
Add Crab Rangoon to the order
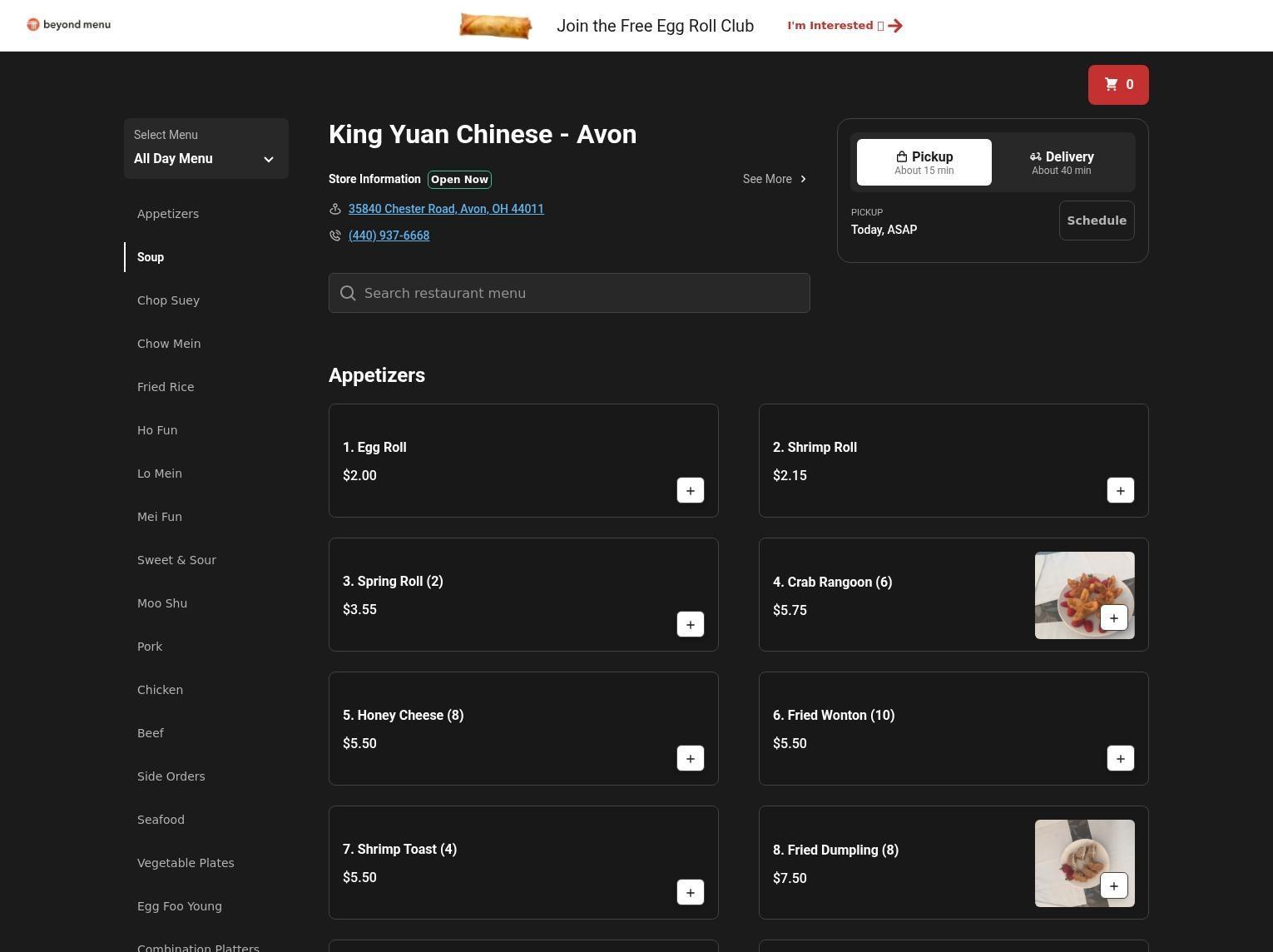pyautogui.click(x=1113, y=618)
